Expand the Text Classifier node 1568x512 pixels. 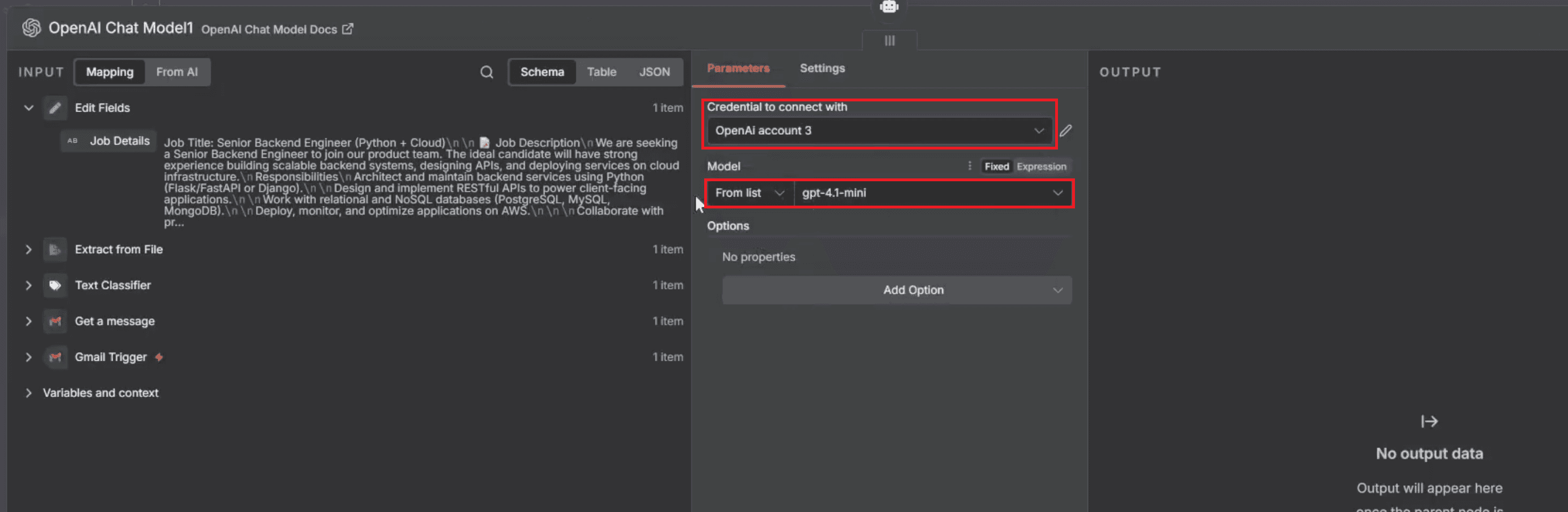pyautogui.click(x=29, y=285)
